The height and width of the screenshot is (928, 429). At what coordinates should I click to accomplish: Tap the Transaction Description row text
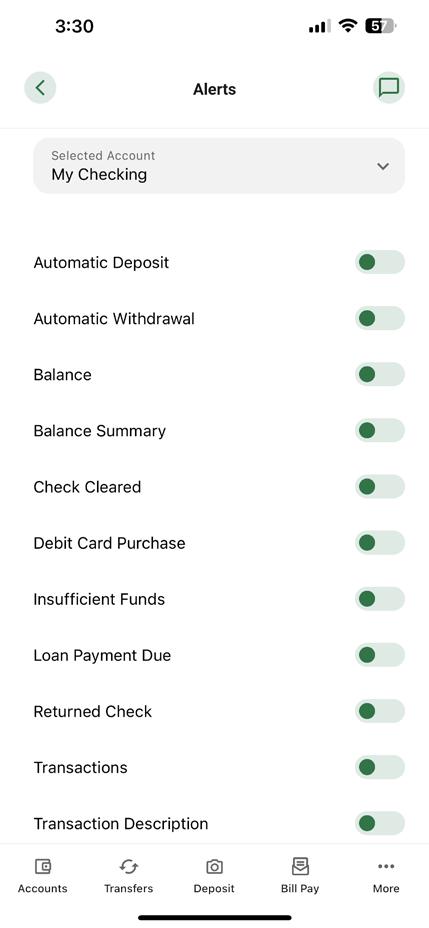[121, 824]
